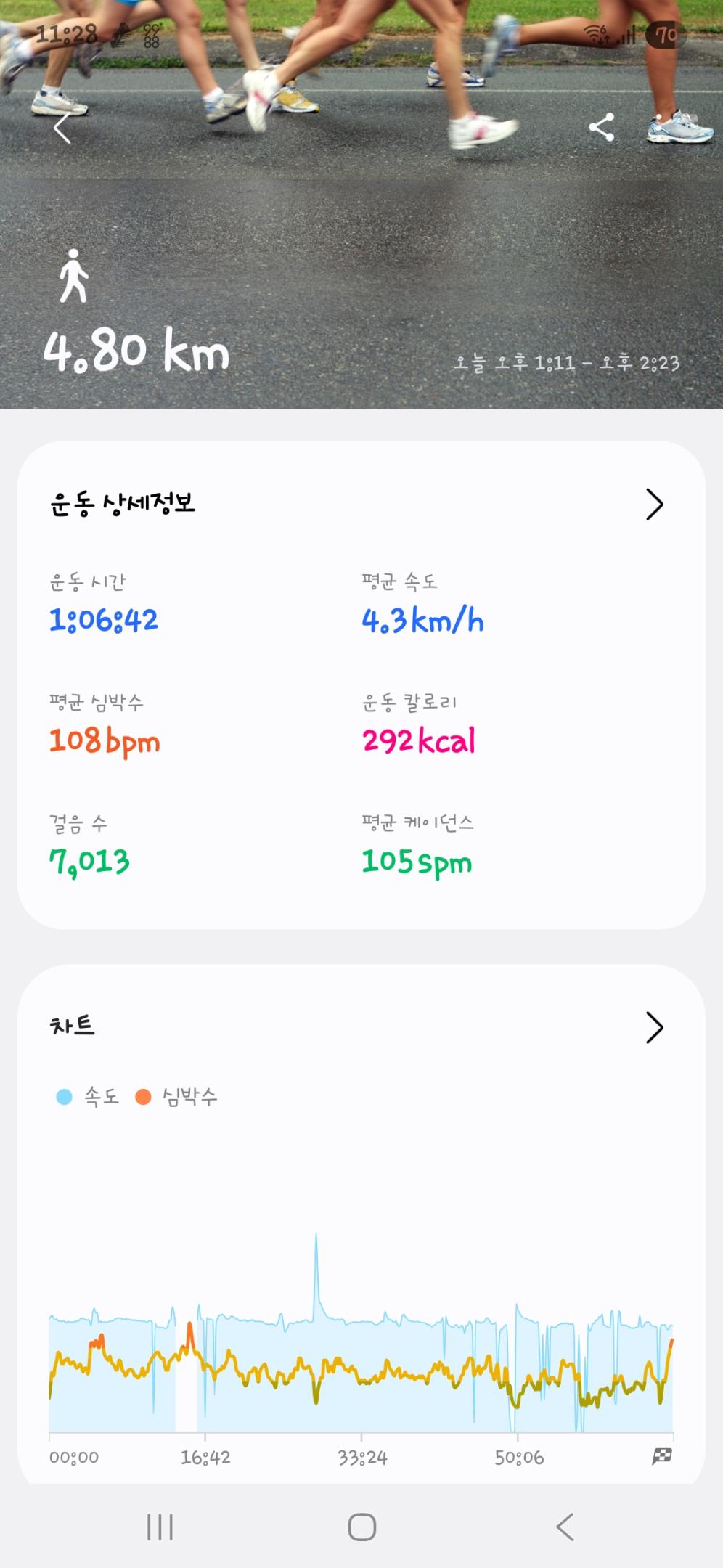Image resolution: width=723 pixels, height=1568 pixels.
Task: Open the 운동 상세정보 heading
Action: [123, 504]
